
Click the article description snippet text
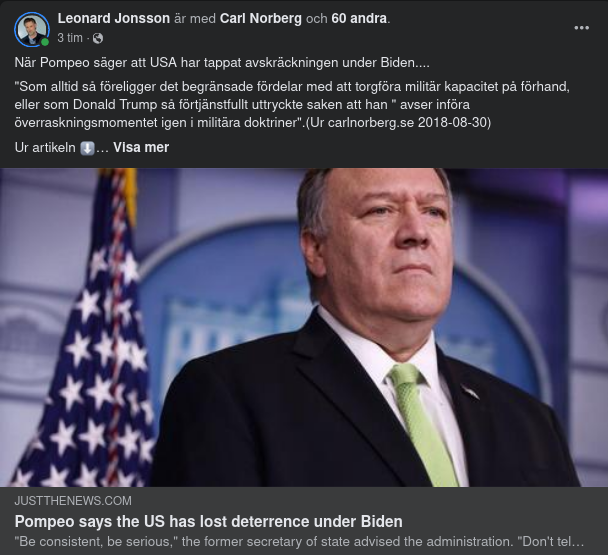click(x=298, y=541)
